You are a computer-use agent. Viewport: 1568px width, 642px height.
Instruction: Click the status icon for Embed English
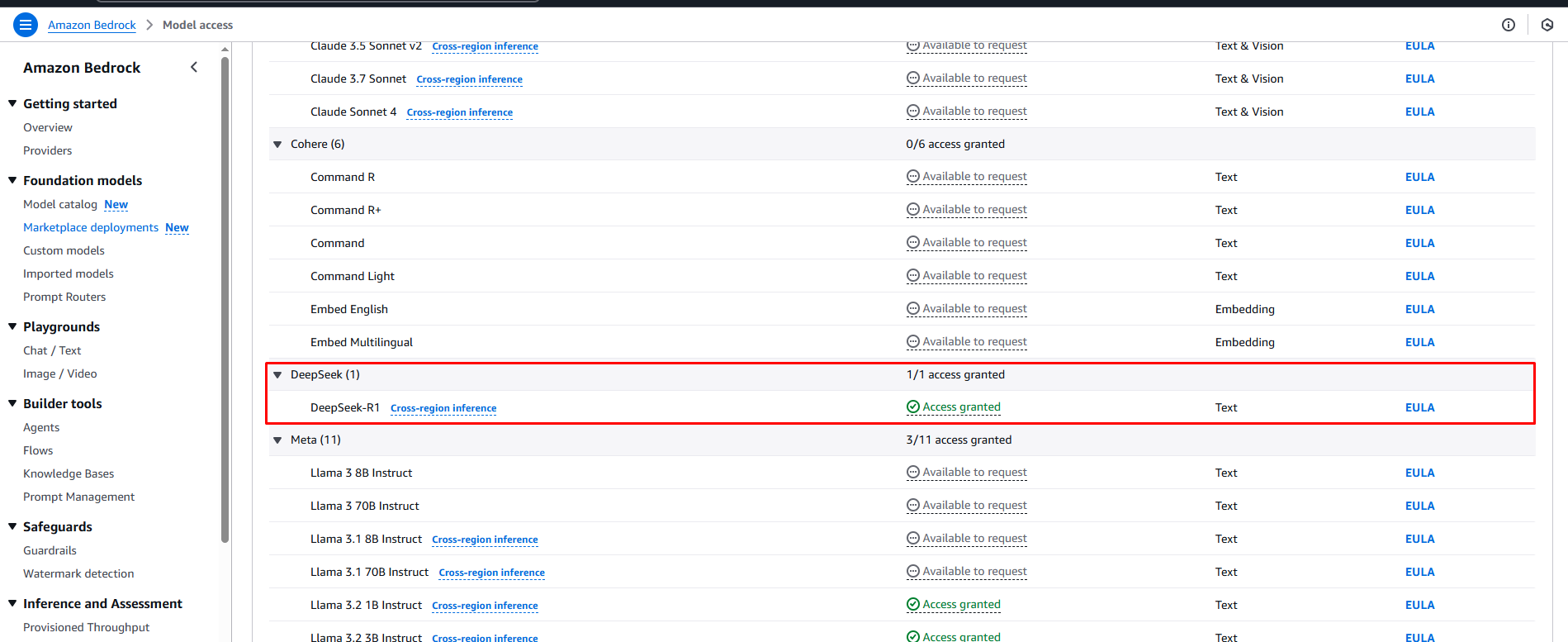click(913, 308)
